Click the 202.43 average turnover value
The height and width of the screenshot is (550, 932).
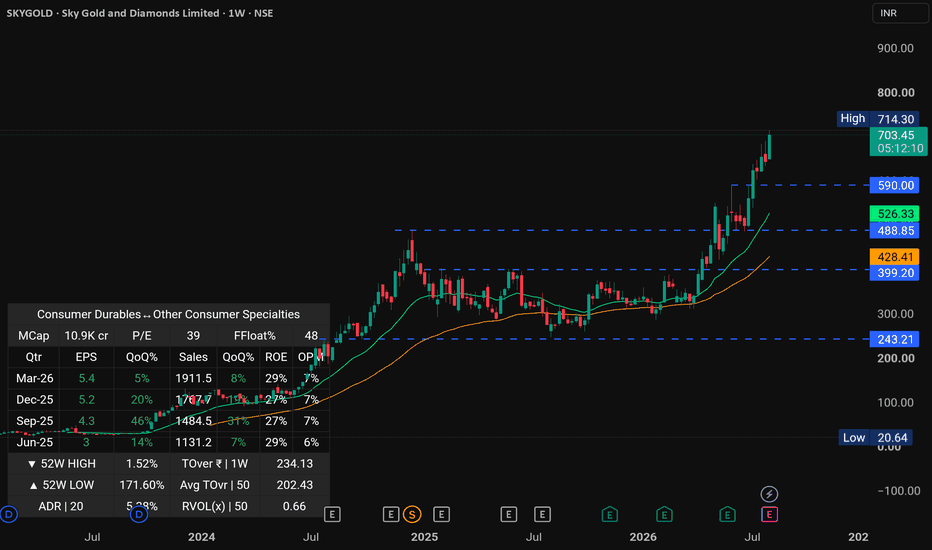coord(294,485)
